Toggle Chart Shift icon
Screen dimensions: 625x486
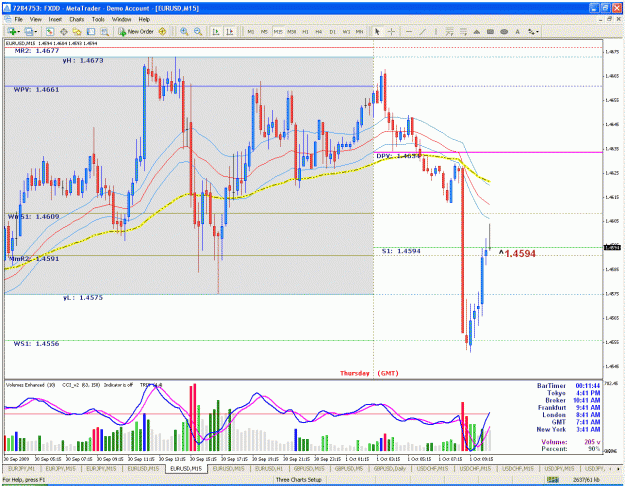pos(230,31)
